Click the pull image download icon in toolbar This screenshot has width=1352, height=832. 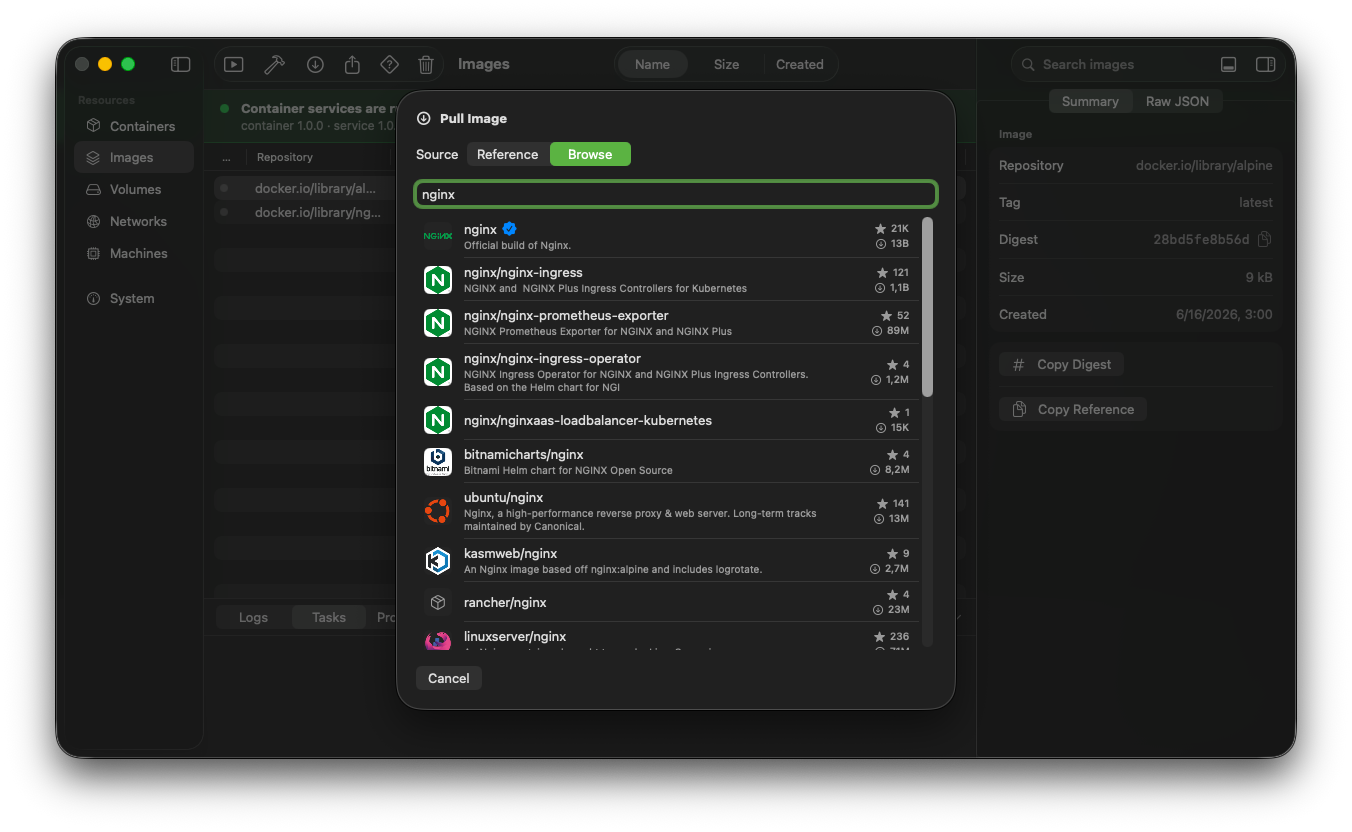pyautogui.click(x=315, y=64)
